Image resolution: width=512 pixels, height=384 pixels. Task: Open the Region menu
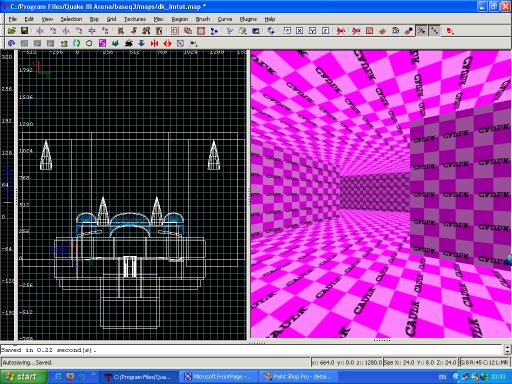click(180, 19)
